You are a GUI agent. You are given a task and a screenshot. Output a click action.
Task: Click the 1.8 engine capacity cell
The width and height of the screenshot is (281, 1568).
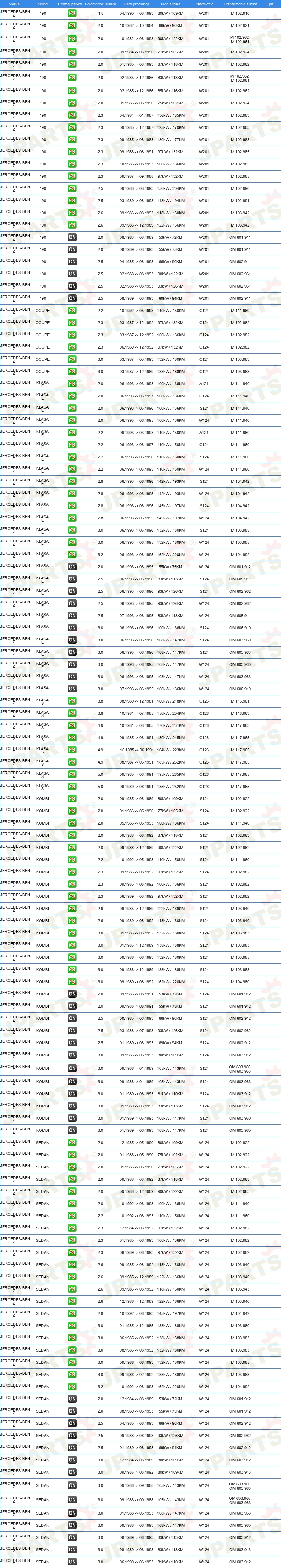101,13
